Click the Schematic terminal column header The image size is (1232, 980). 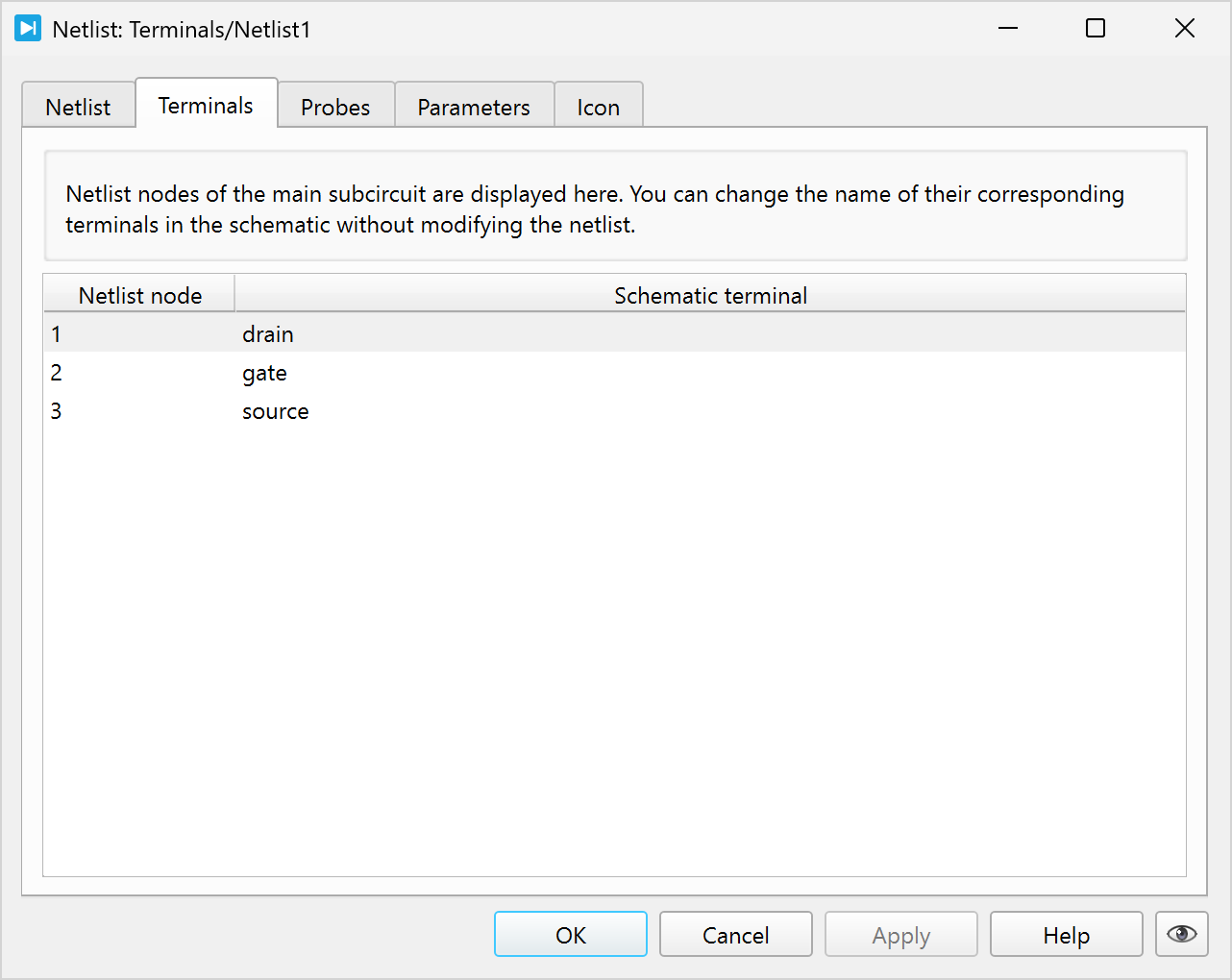point(710,295)
